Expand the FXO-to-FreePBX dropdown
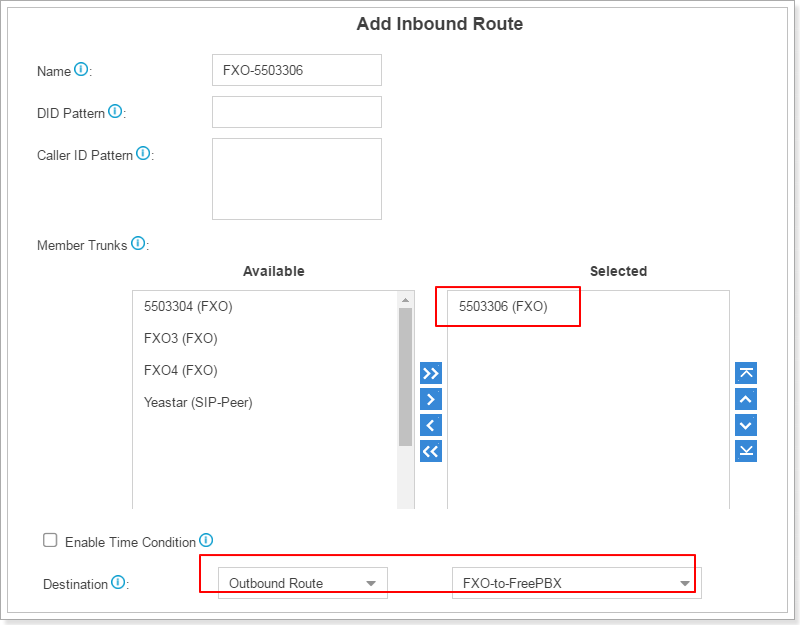Image resolution: width=800 pixels, height=625 pixels. click(x=576, y=583)
